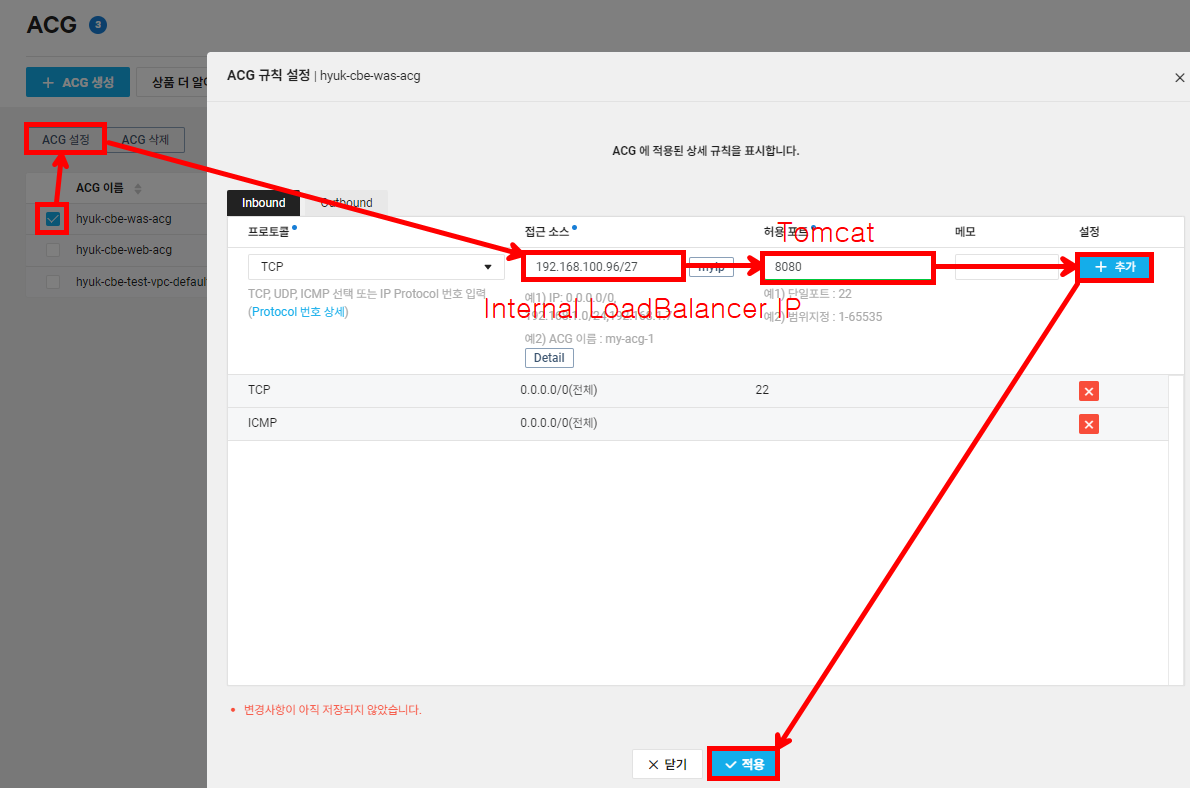This screenshot has width=1190, height=788.
Task: Open the Protocol 번호 상세 link
Action: (299, 312)
